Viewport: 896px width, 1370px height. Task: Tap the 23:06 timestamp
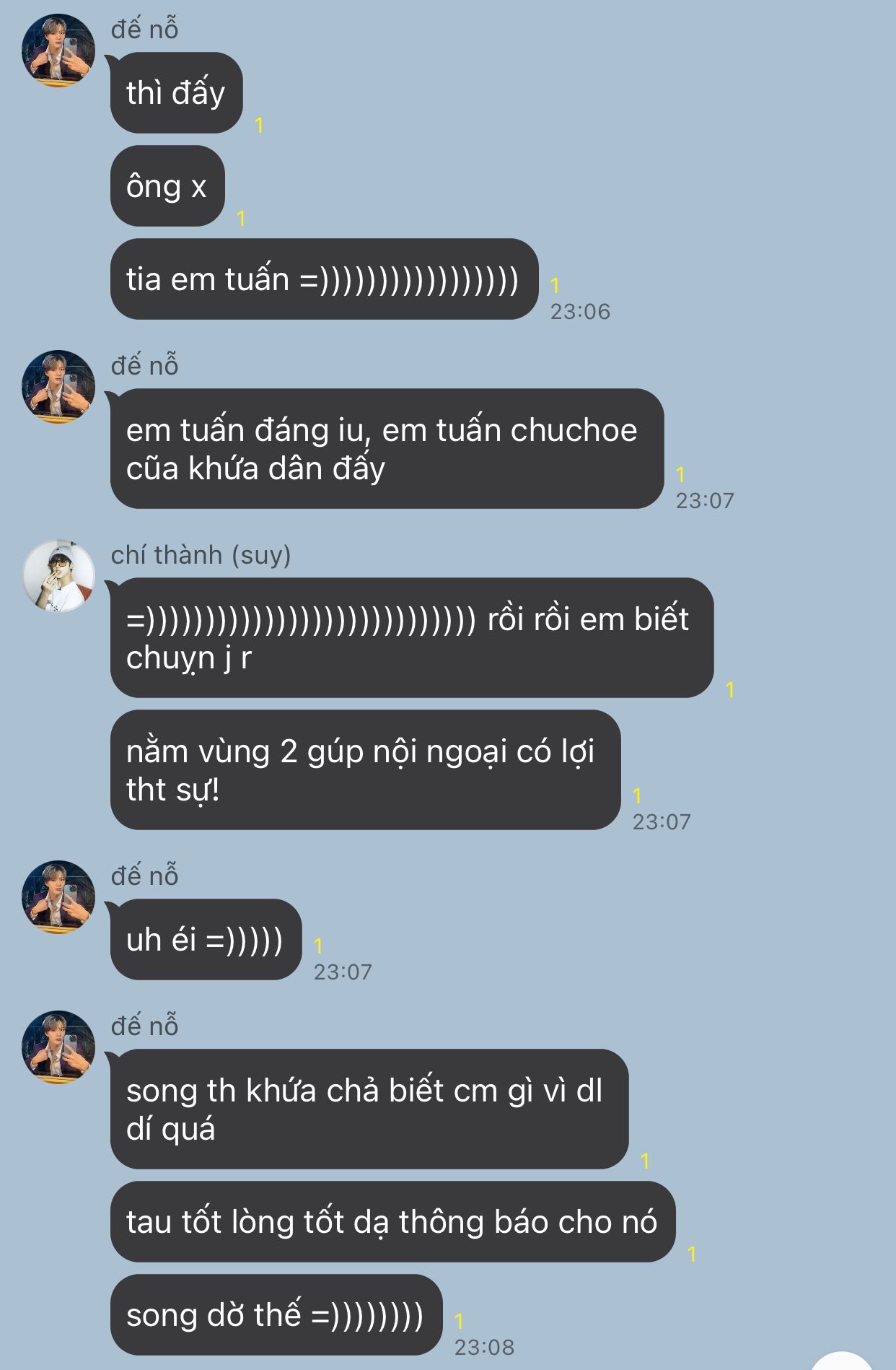click(580, 312)
